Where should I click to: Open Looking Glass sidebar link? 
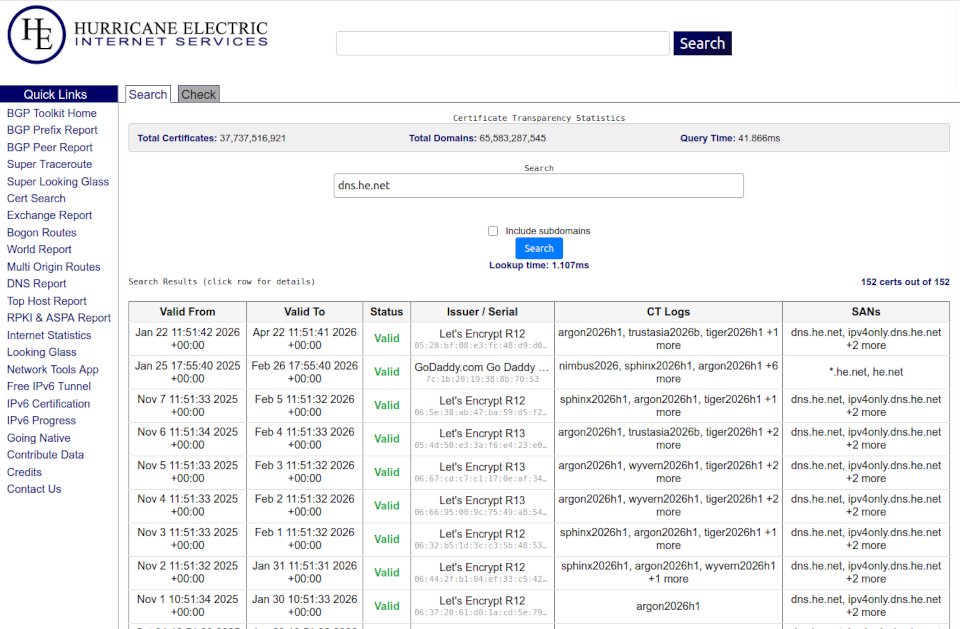[42, 352]
